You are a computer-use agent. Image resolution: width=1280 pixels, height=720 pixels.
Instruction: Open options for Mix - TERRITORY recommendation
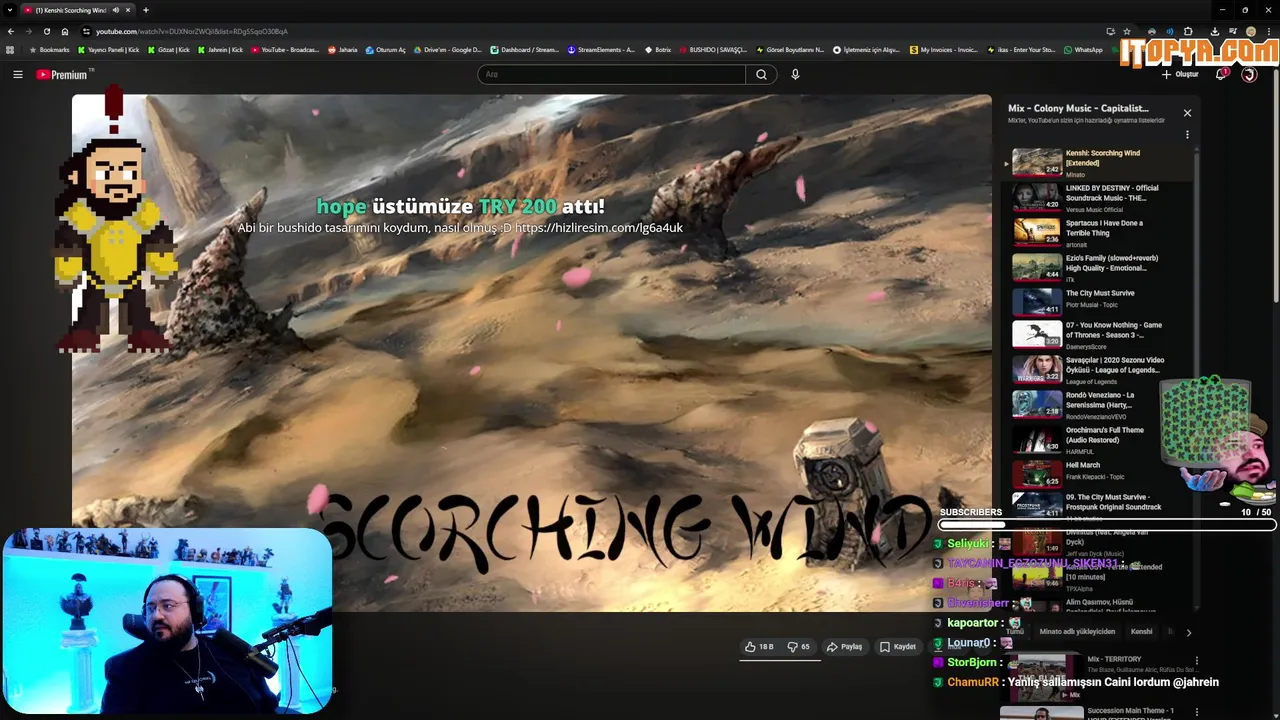[x=1196, y=660]
